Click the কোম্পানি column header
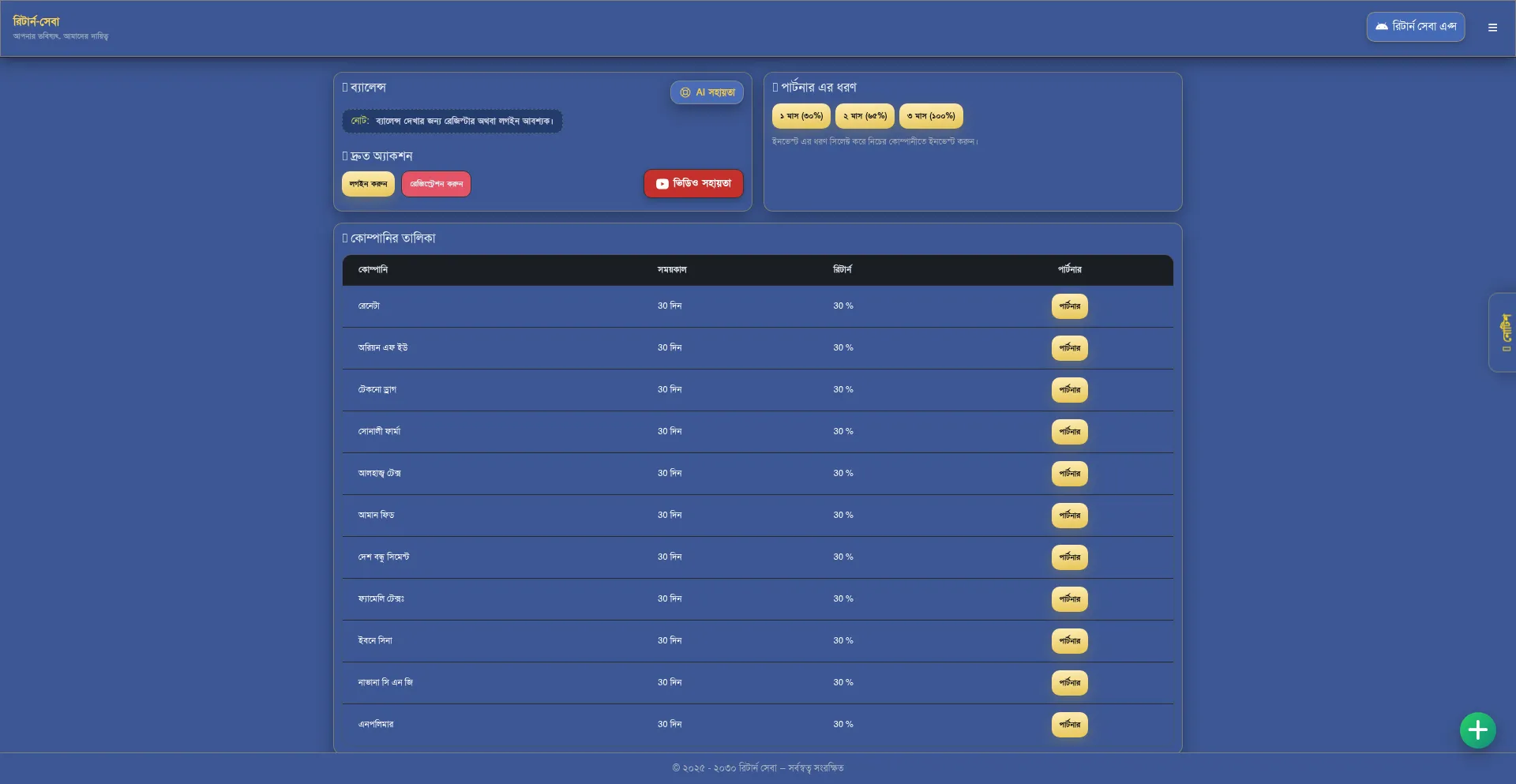The image size is (1516, 784). tap(373, 270)
